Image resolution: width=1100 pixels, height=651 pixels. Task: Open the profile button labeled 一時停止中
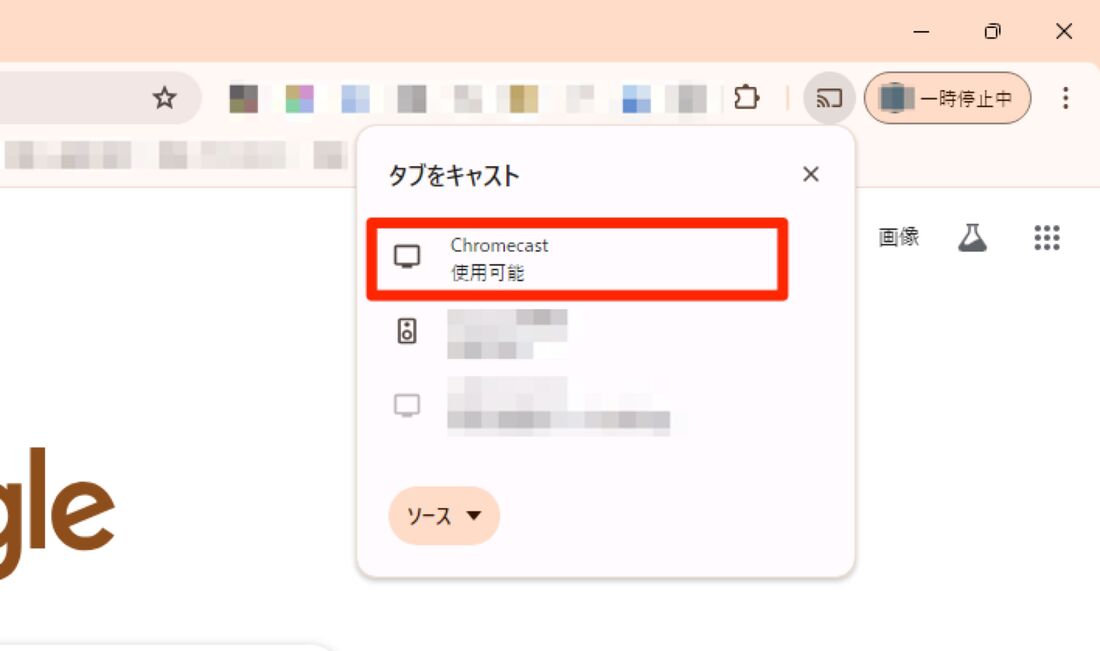(x=948, y=98)
